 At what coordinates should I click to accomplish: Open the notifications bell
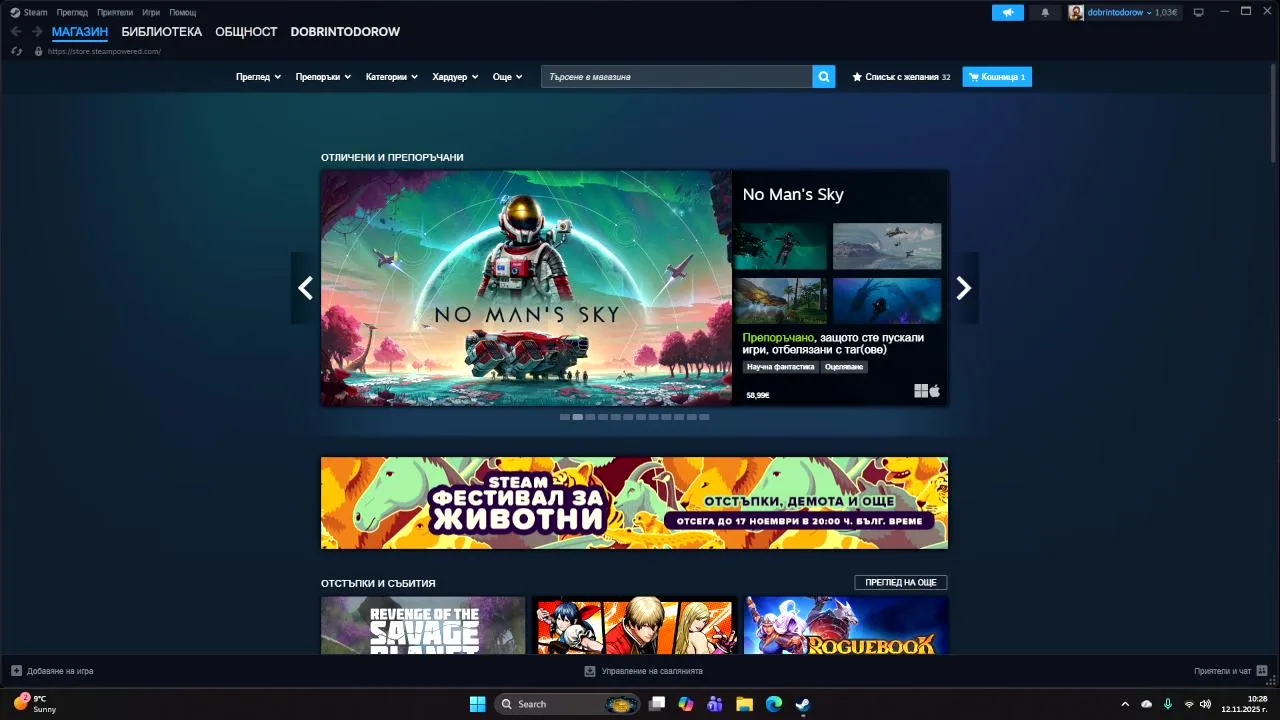1045,12
